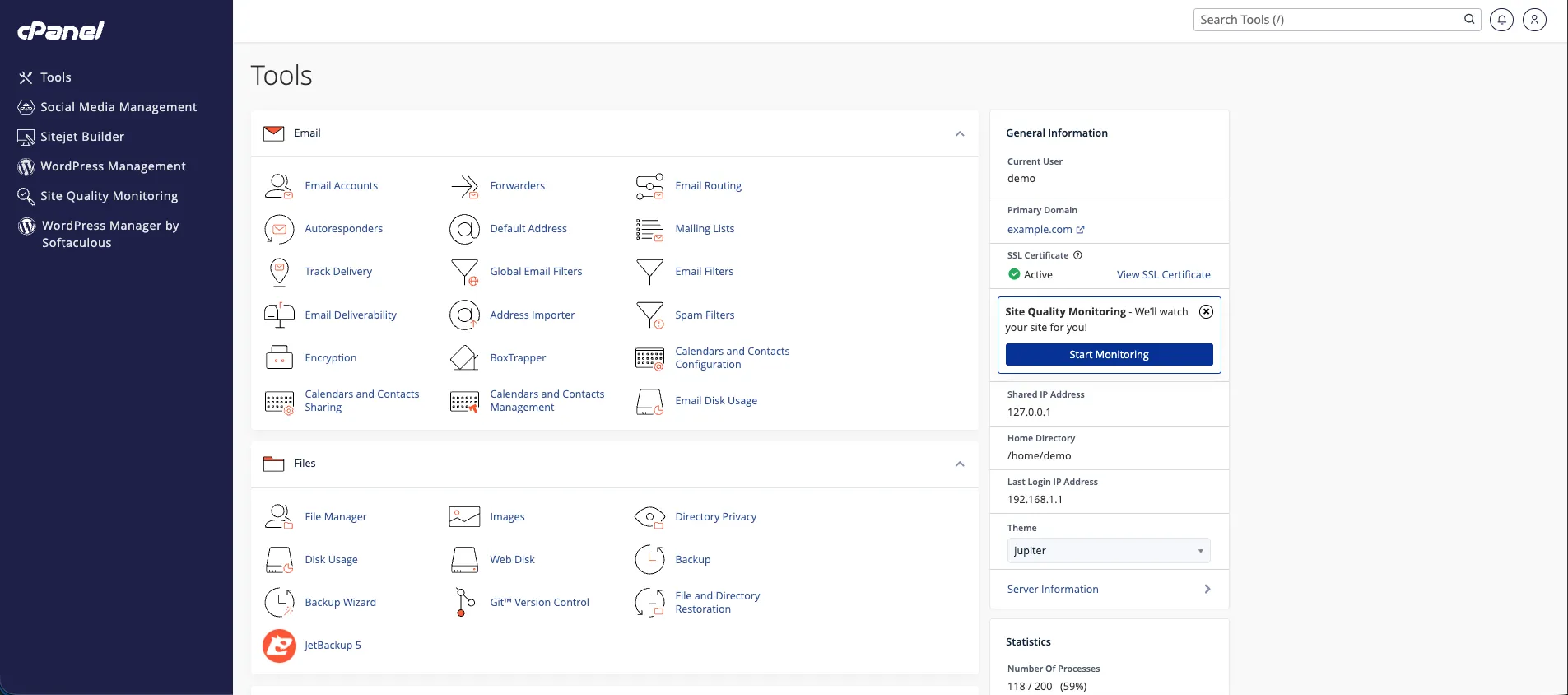Open the Track Delivery icon
The image size is (1568, 695).
pyautogui.click(x=279, y=272)
